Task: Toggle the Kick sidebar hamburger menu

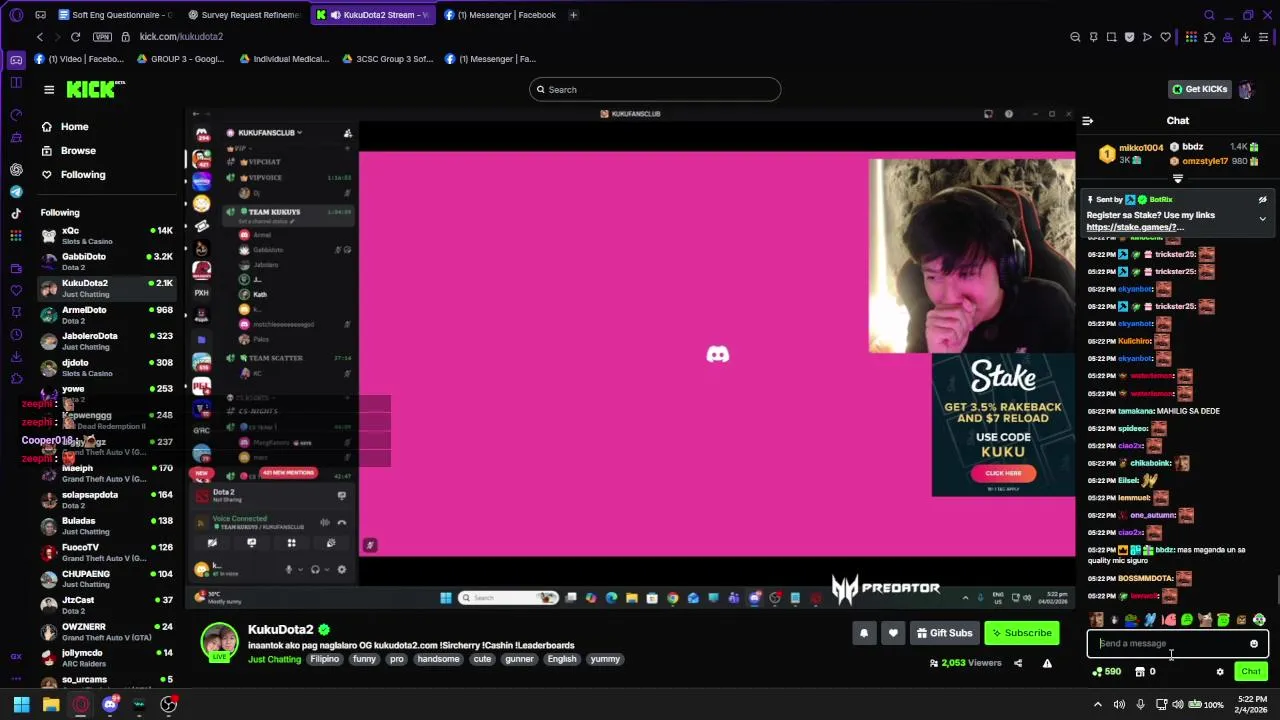Action: (x=49, y=90)
